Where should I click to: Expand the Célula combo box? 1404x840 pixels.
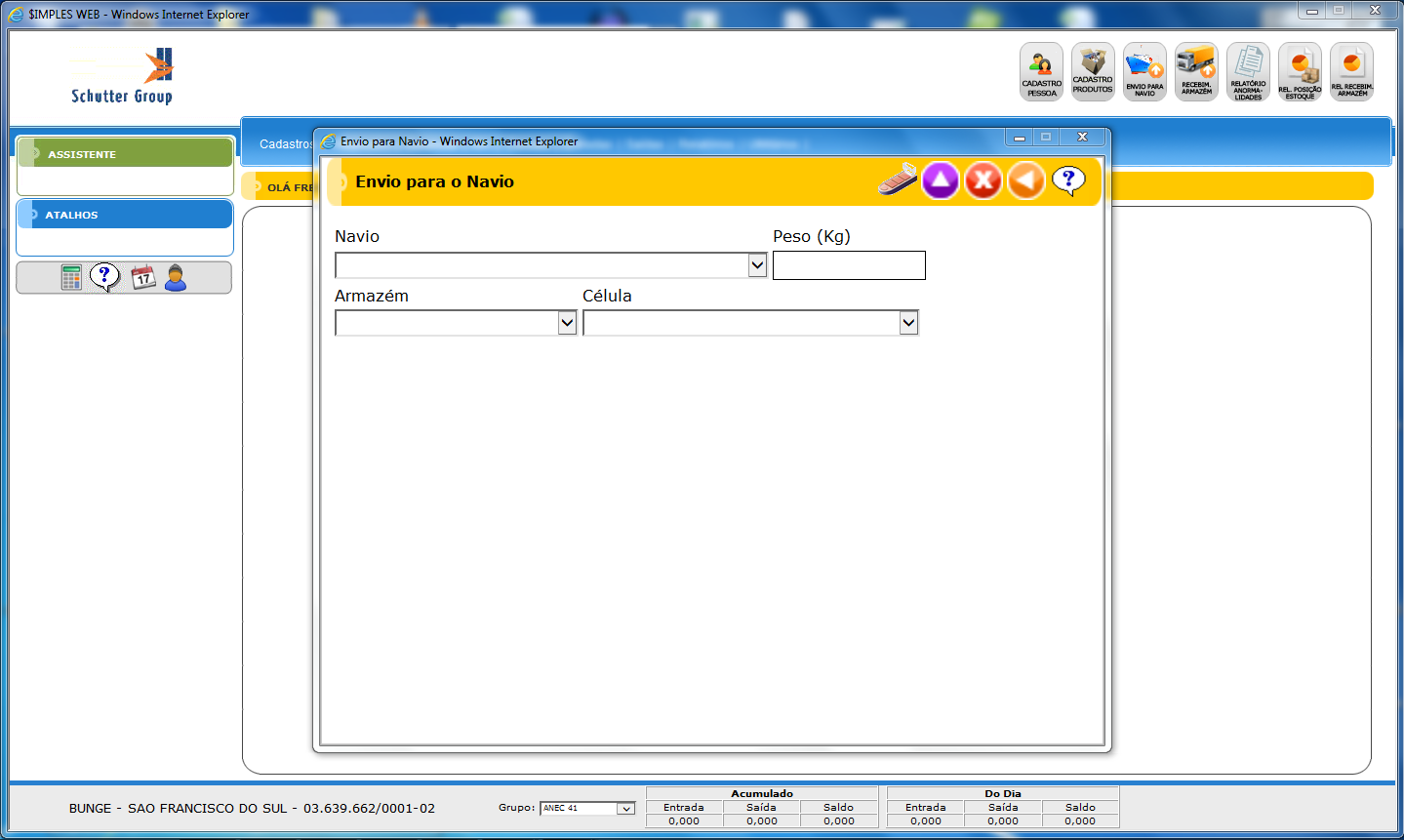(908, 323)
